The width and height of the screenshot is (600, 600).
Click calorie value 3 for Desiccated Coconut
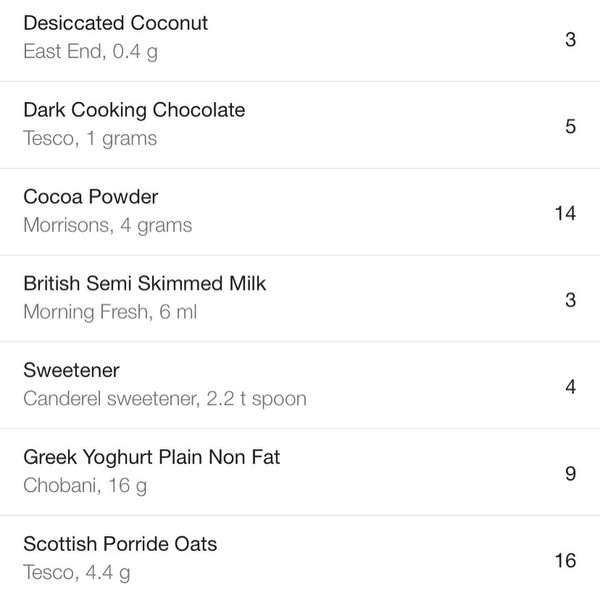click(570, 40)
